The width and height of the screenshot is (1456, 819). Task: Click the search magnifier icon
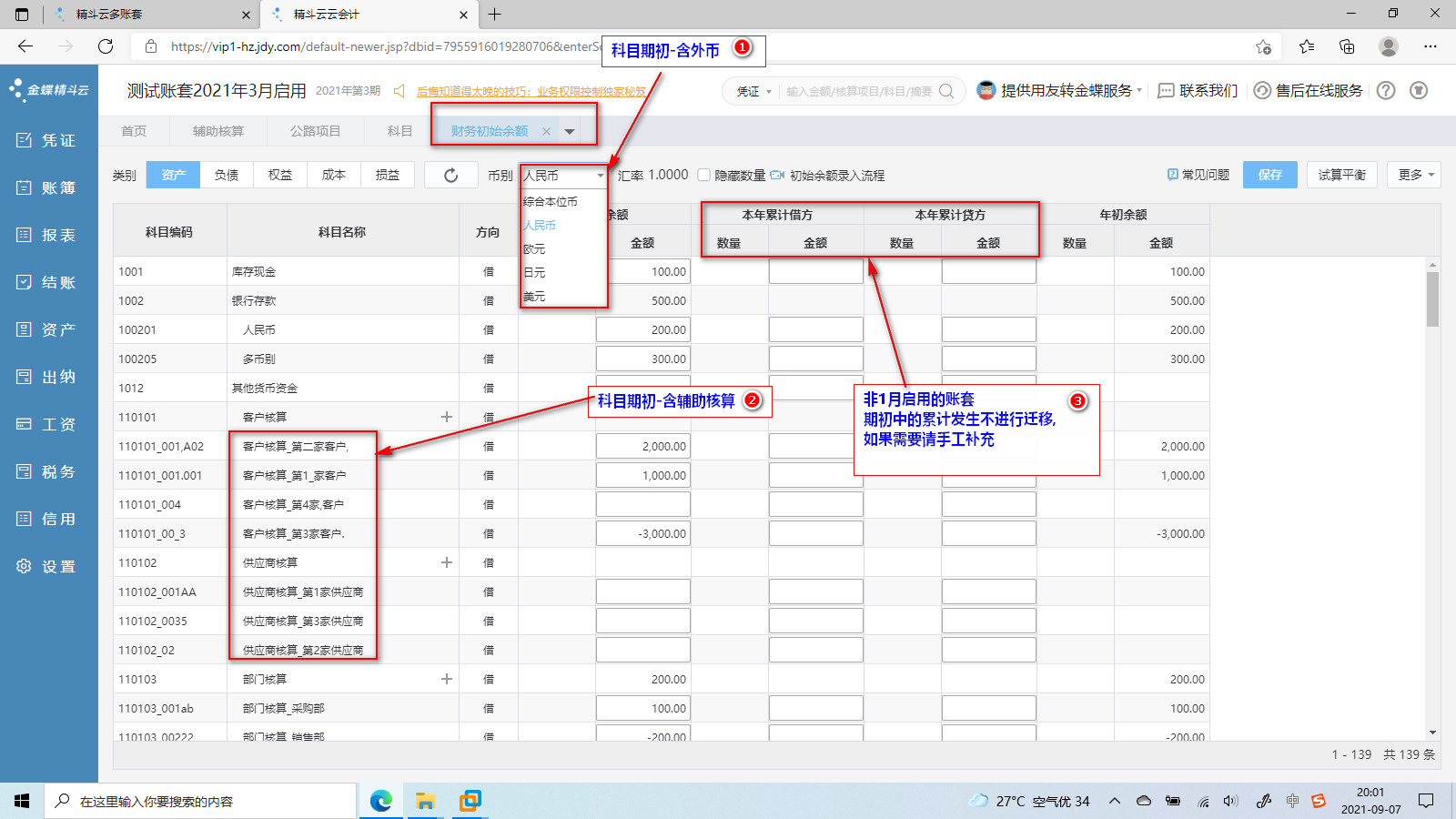coord(946,91)
